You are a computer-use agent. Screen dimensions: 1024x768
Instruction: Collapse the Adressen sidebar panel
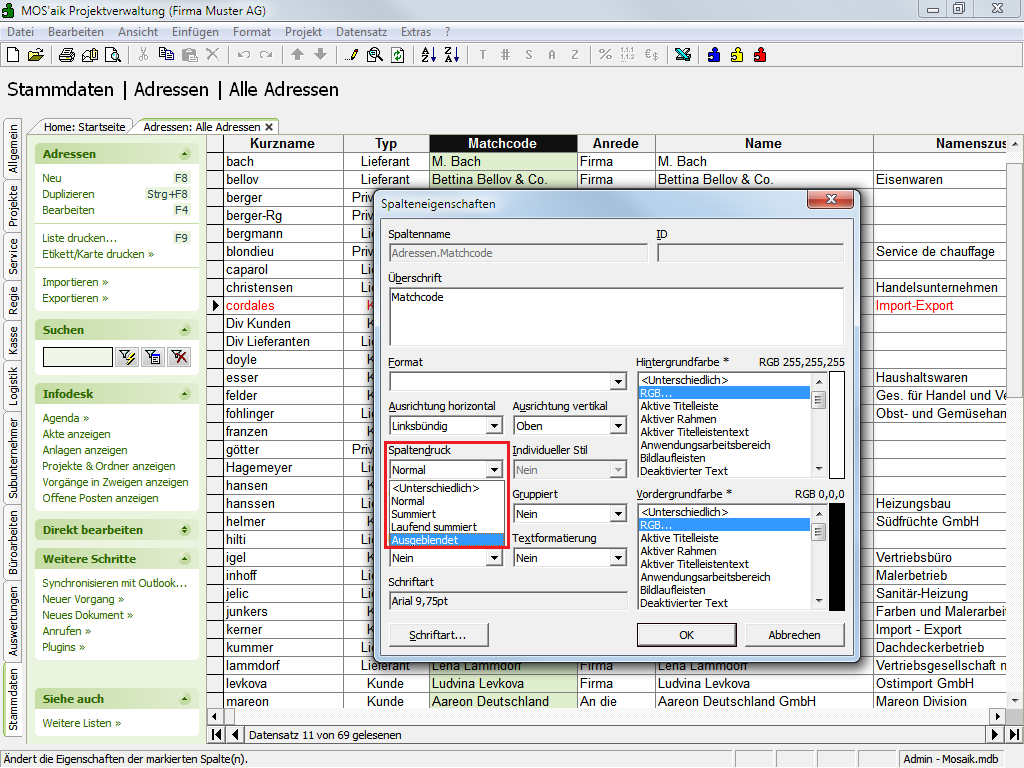(183, 154)
